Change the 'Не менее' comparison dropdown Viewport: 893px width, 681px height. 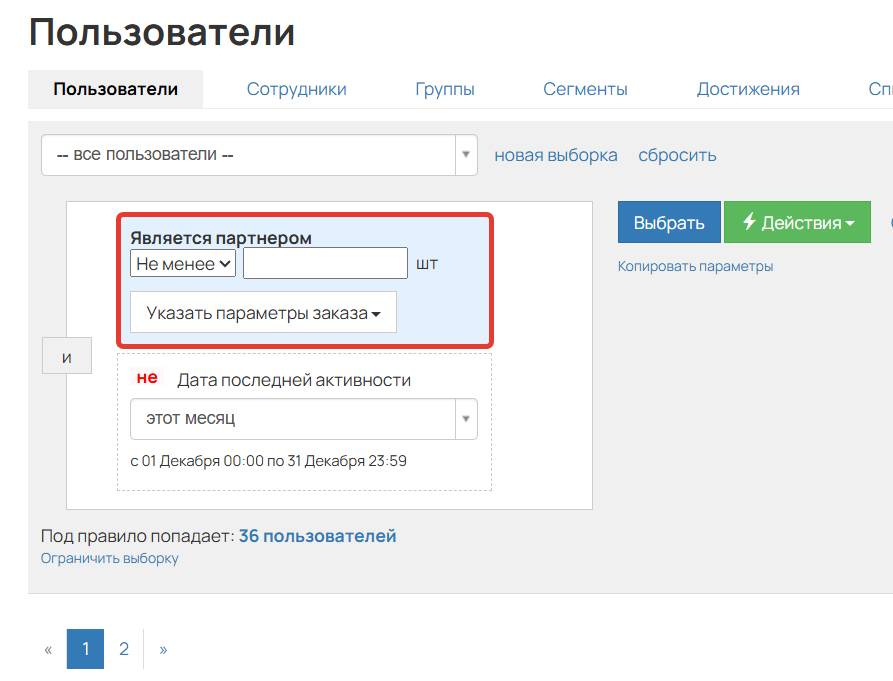182,263
